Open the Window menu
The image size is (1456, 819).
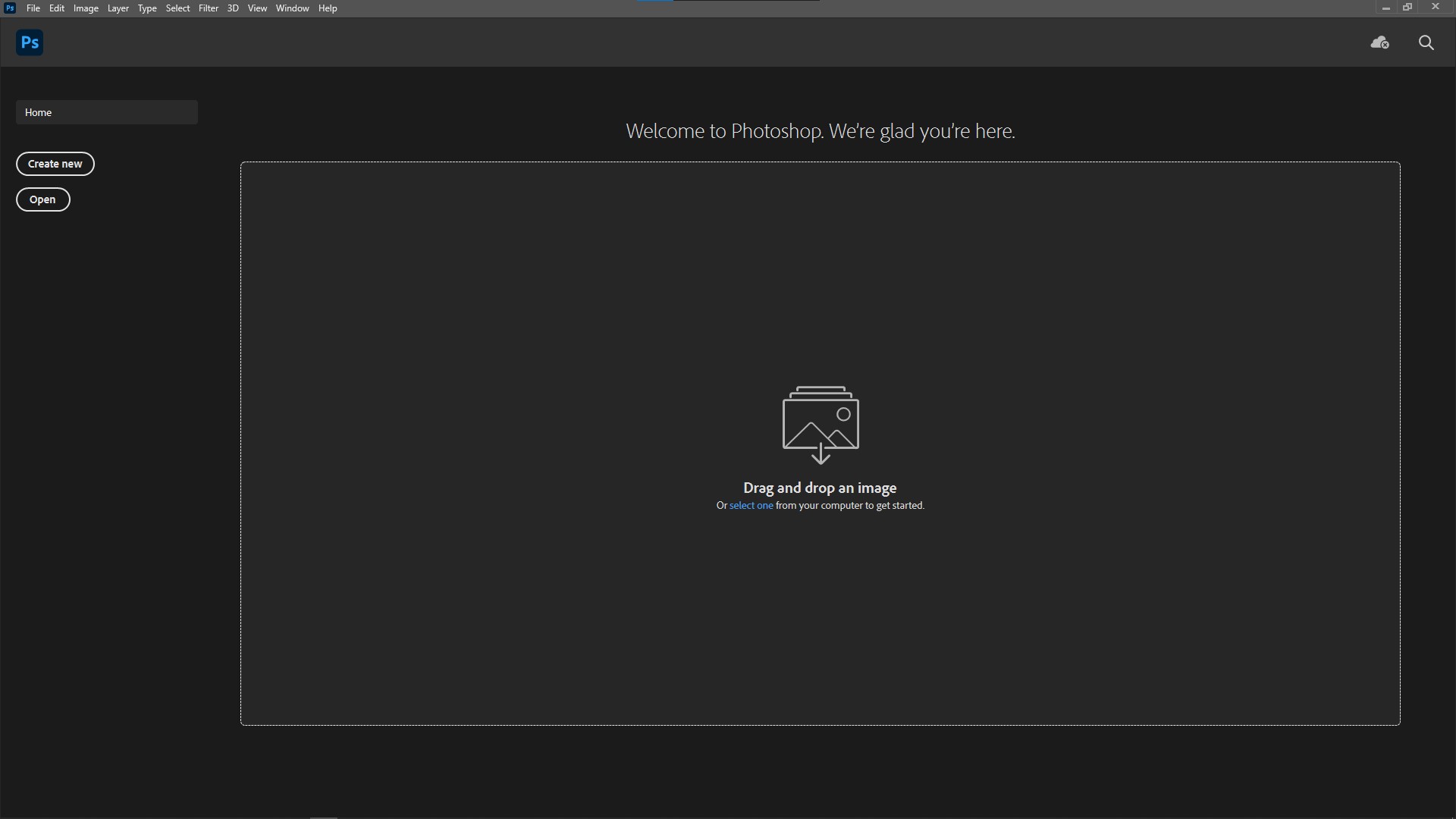tap(292, 8)
